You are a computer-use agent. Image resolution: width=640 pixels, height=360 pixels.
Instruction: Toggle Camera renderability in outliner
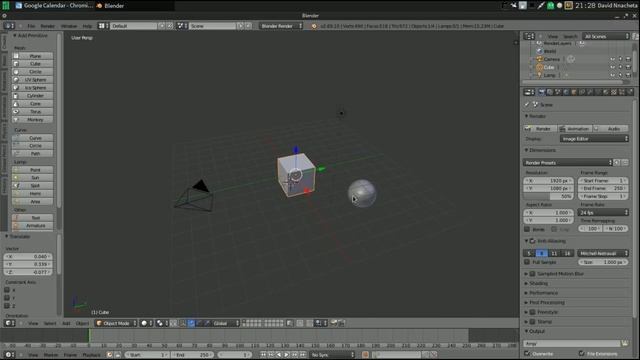(x=628, y=59)
